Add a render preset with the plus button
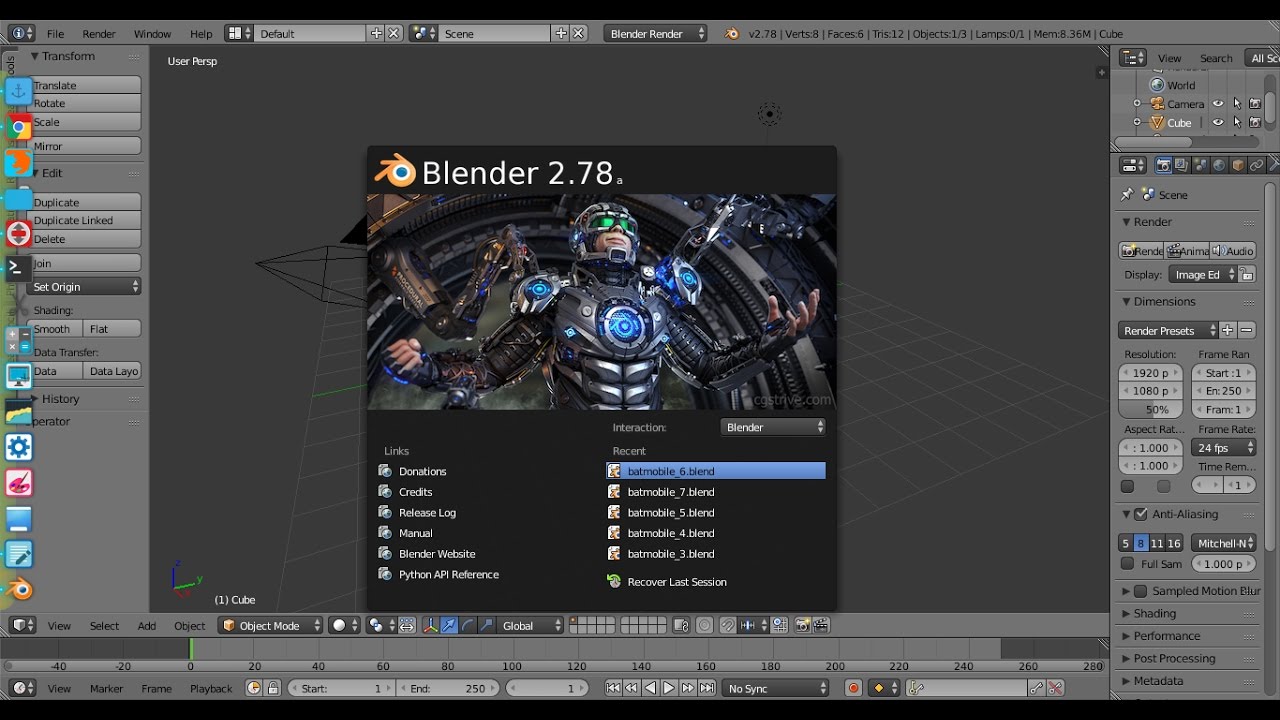Screen dimensions: 1280x720 1228,330
